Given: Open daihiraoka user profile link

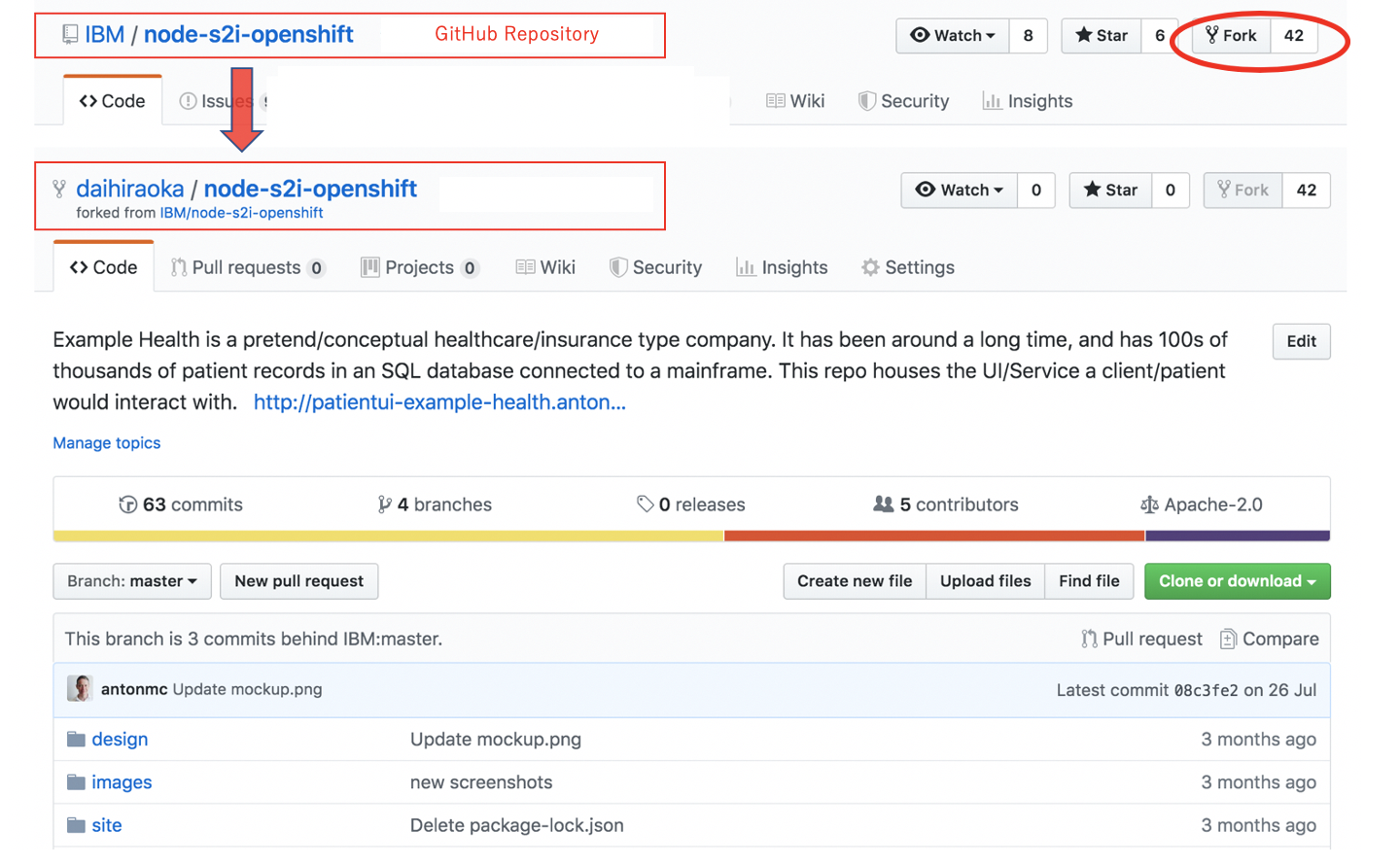Looking at the screenshot, I should [x=129, y=189].
